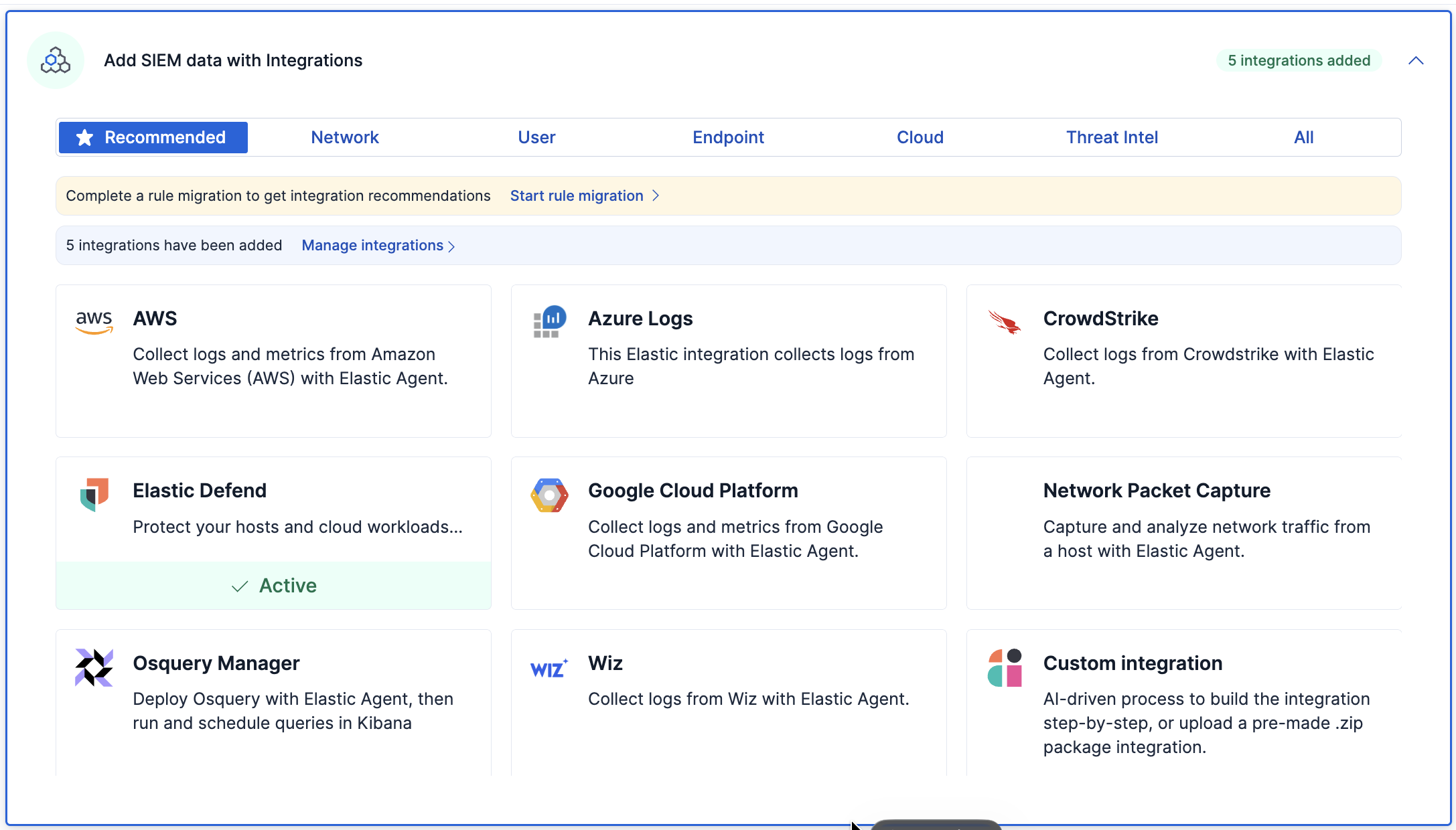Viewport: 1456px width, 830px height.
Task: Click Osquery Manager description text
Action: [293, 711]
